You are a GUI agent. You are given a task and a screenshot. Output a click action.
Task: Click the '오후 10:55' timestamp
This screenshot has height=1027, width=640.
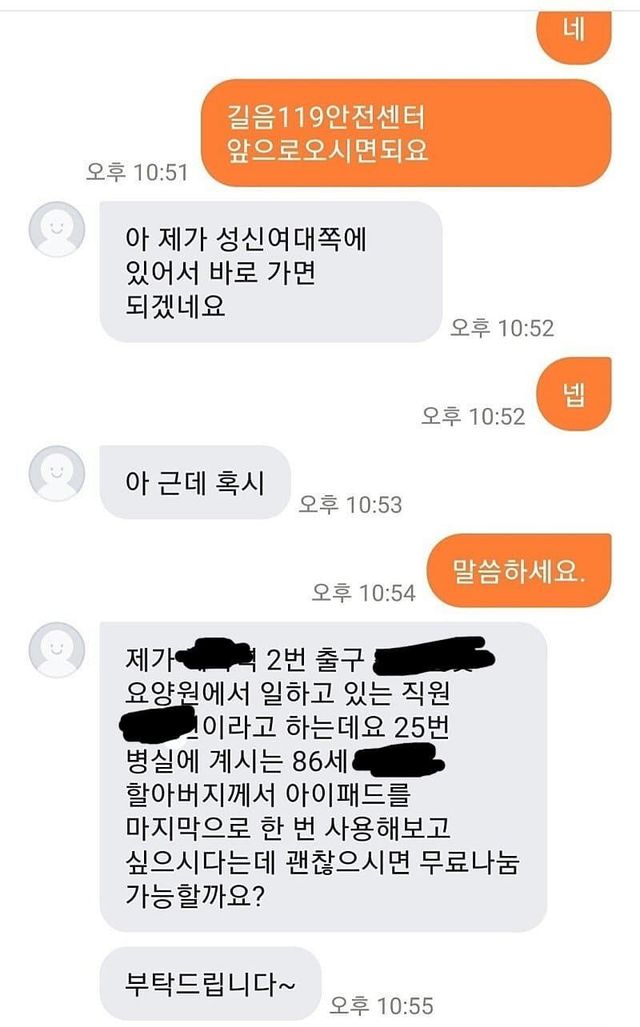pyautogui.click(x=381, y=1005)
